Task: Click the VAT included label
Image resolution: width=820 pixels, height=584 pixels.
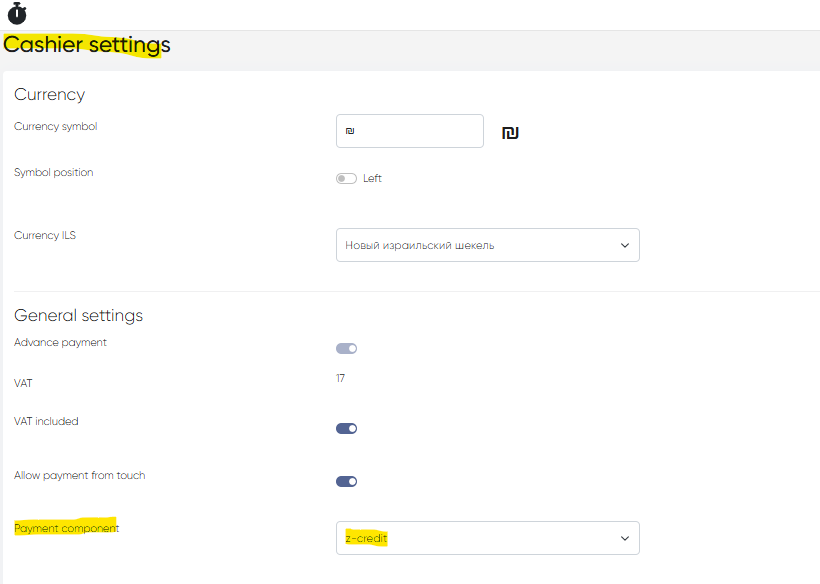Action: (46, 422)
